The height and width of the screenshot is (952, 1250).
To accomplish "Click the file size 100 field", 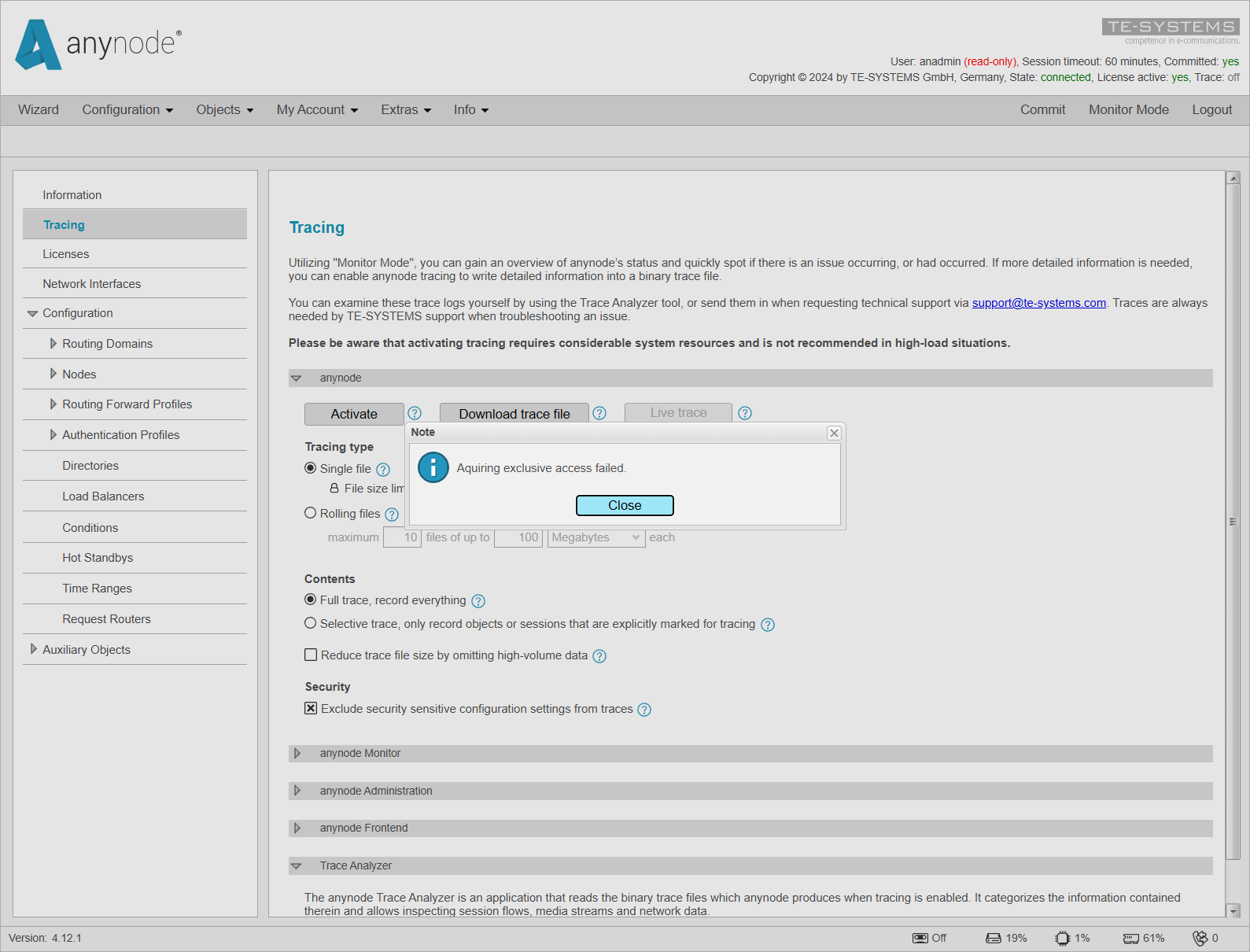I will [x=518, y=537].
